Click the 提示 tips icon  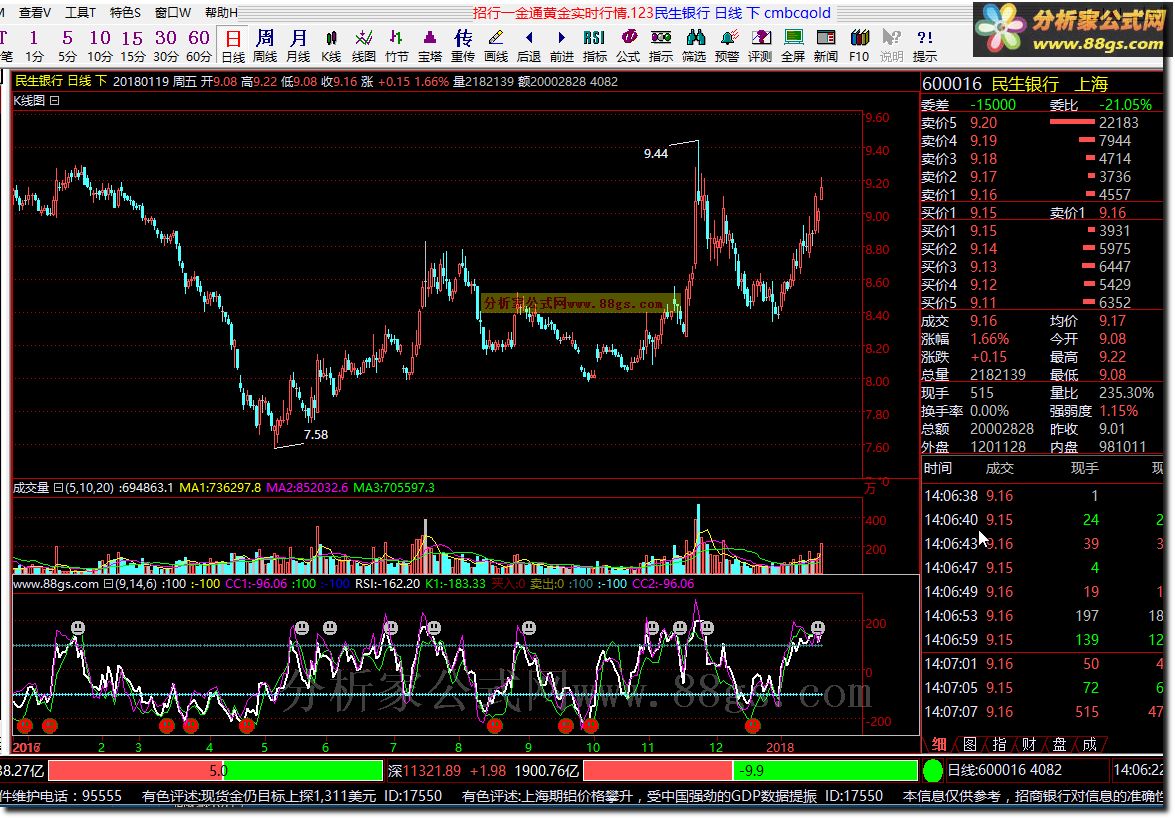click(x=924, y=45)
